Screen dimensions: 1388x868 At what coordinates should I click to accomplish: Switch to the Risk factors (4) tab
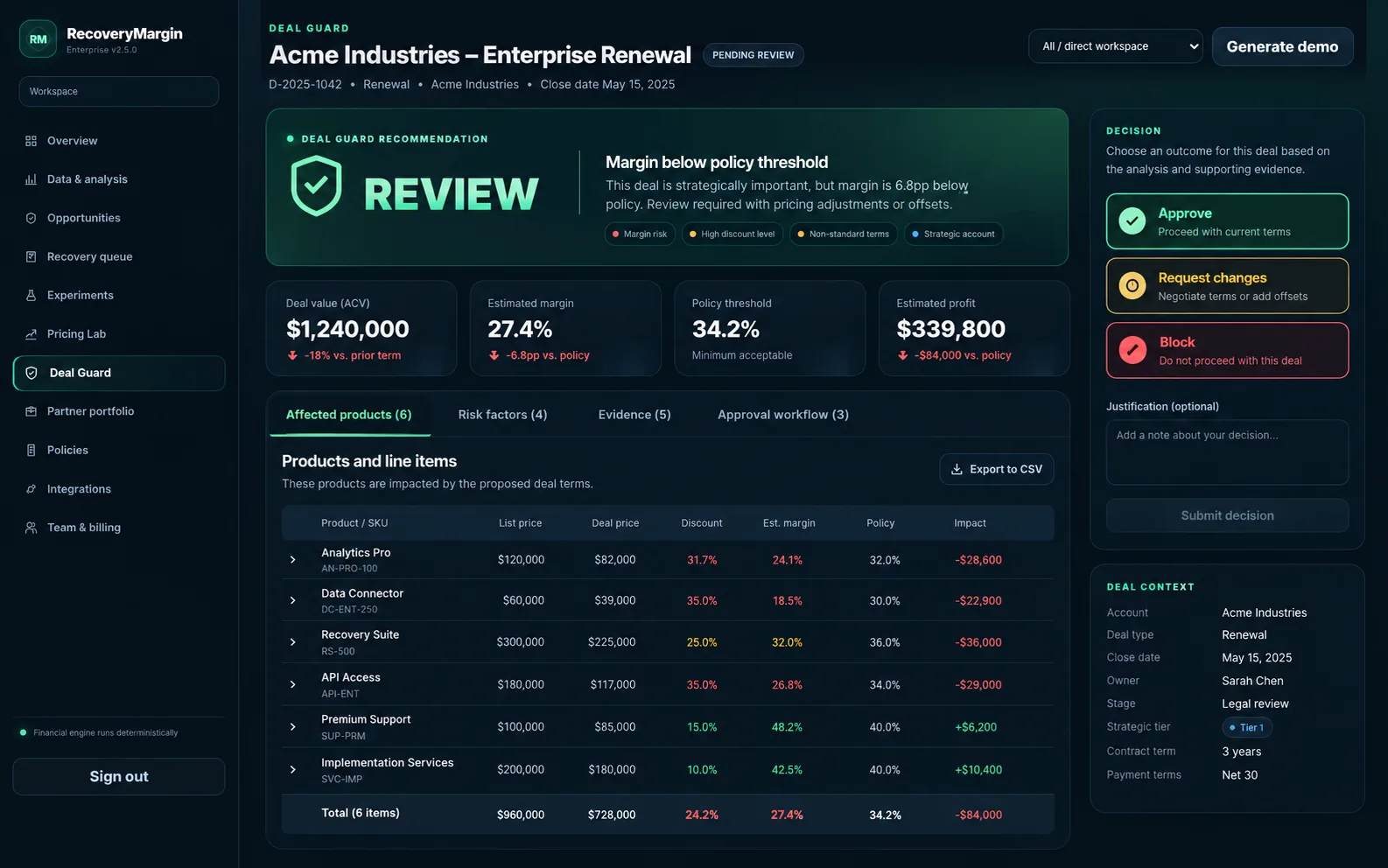tap(502, 415)
